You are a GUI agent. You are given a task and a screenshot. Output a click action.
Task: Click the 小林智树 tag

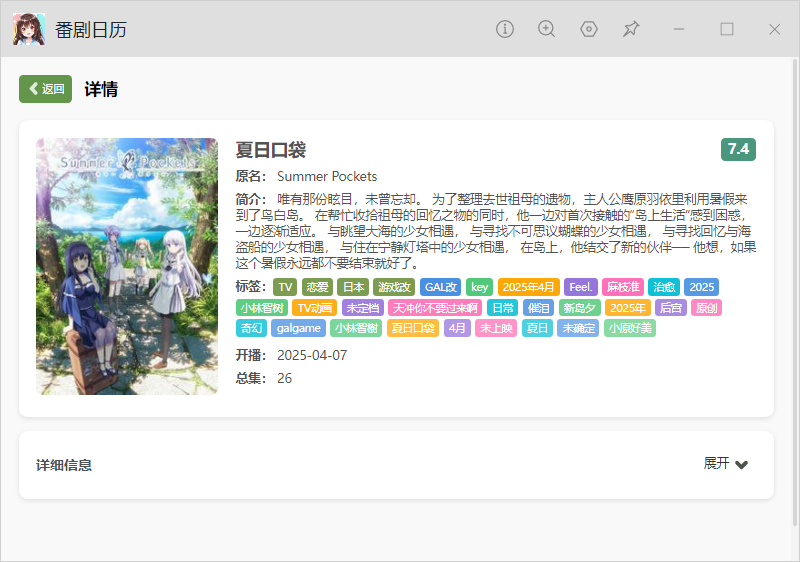[x=262, y=308]
